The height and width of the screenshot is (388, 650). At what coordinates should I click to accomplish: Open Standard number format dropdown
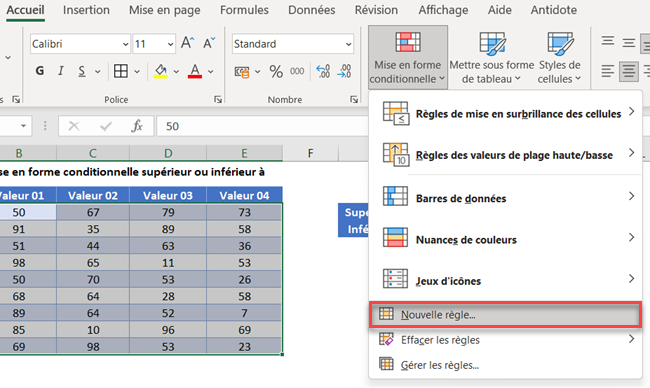coord(348,44)
